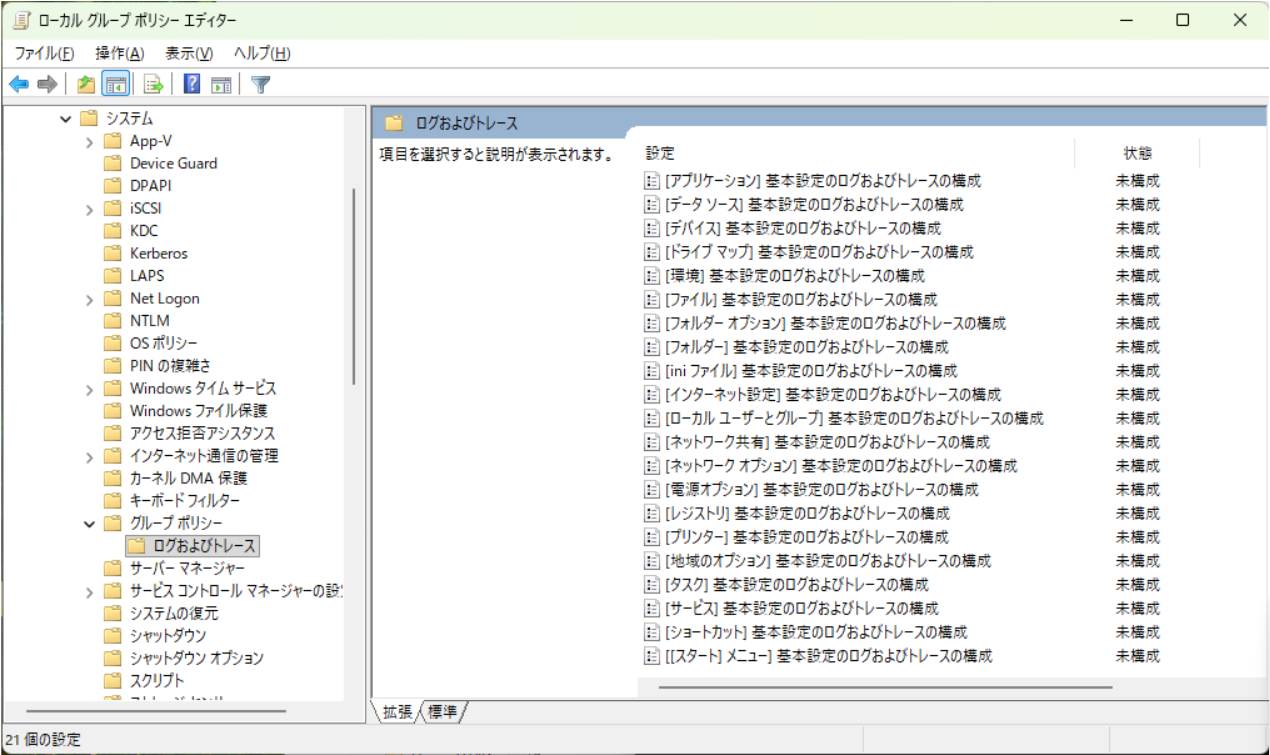
Task: Click the folder icon next to Kerberos
Action: (113, 253)
